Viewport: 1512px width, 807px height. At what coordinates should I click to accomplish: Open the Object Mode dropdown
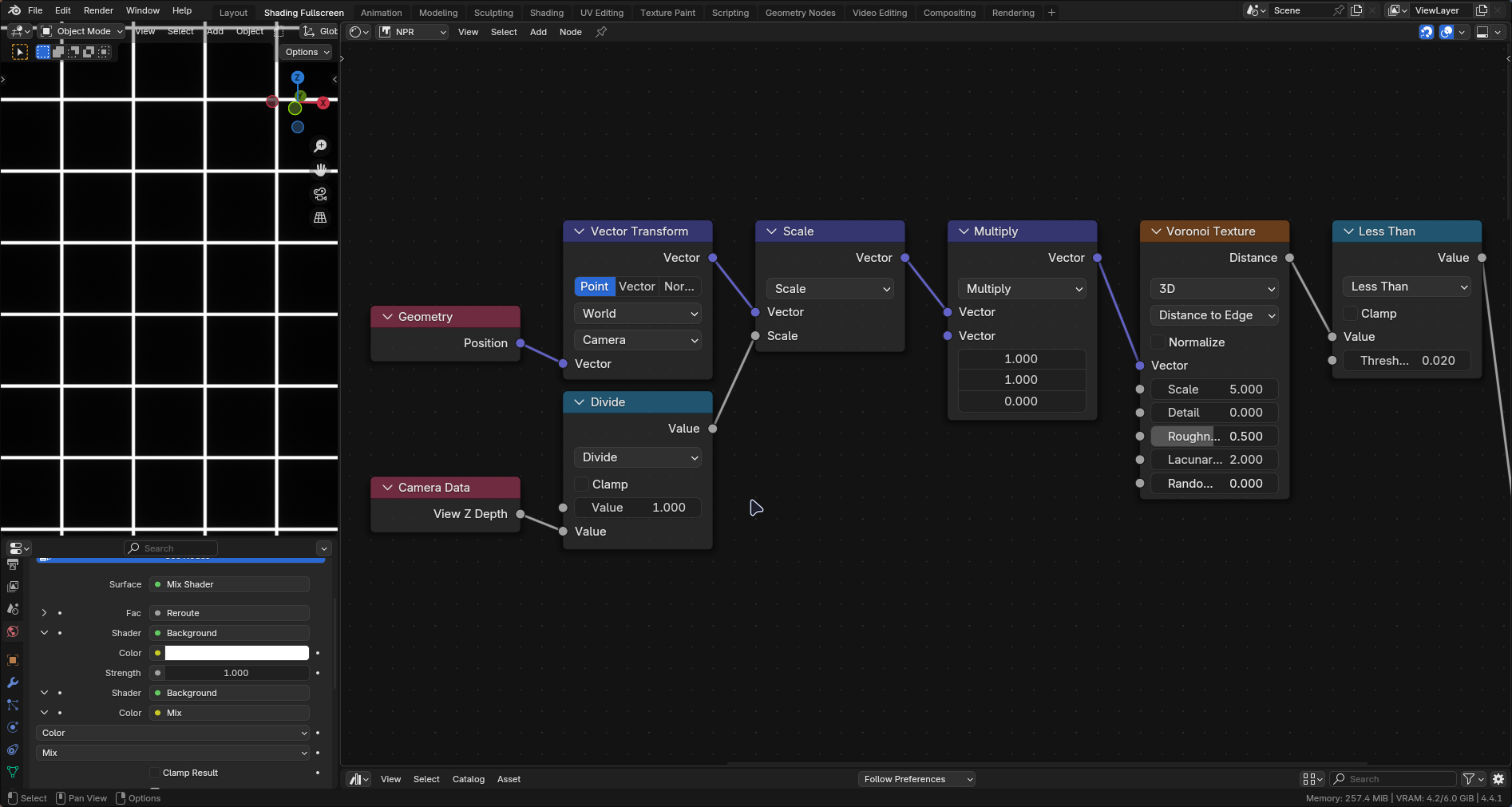click(x=83, y=31)
